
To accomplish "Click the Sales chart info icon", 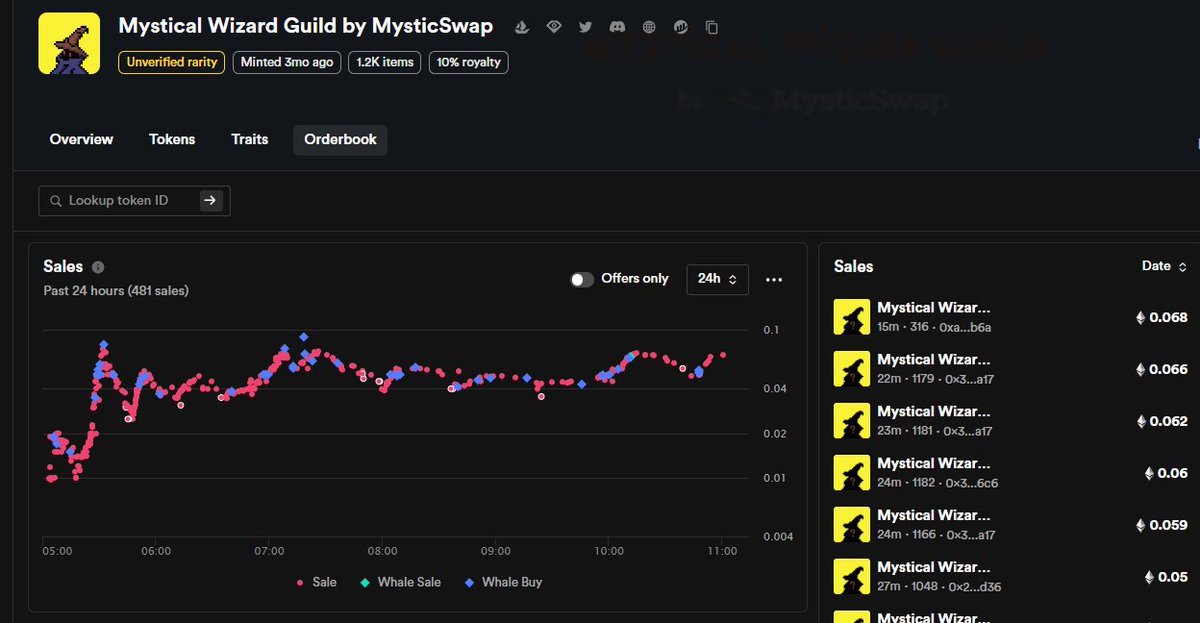I will (x=98, y=267).
